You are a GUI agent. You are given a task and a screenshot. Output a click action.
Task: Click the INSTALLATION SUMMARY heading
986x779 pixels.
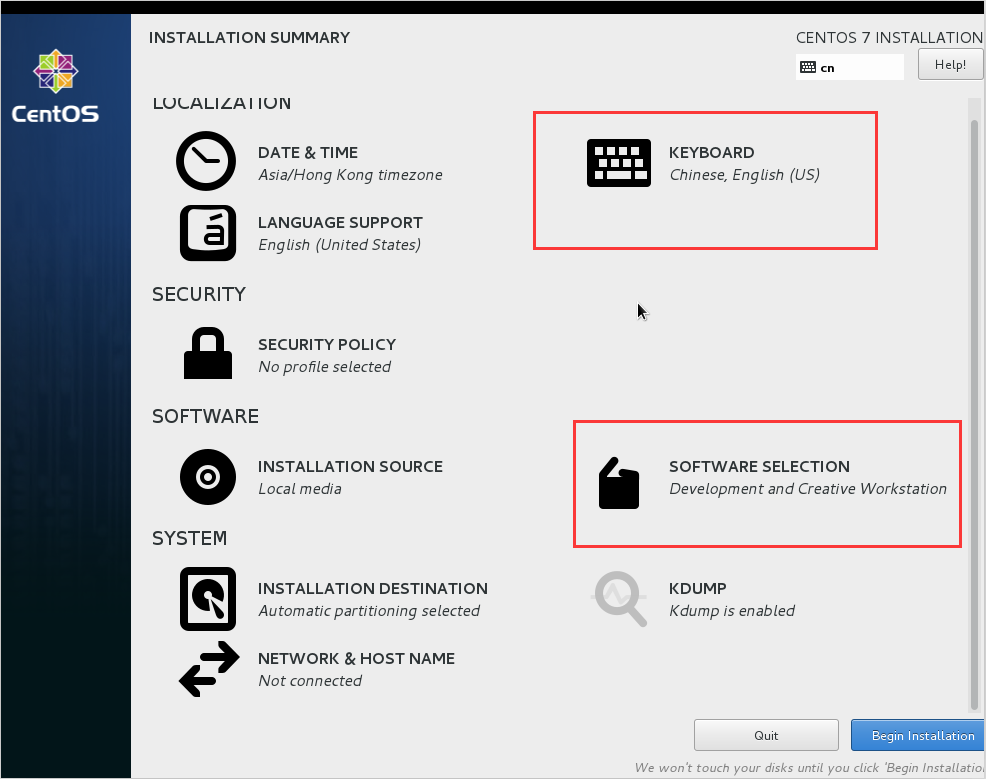(x=249, y=38)
